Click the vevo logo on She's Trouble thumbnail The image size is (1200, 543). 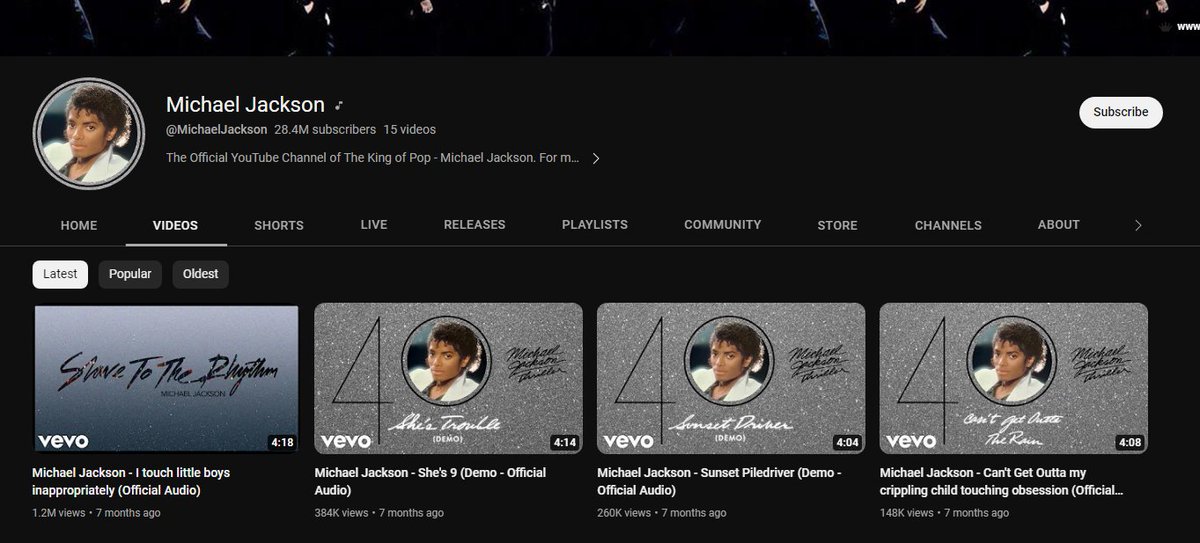pyautogui.click(x=346, y=441)
